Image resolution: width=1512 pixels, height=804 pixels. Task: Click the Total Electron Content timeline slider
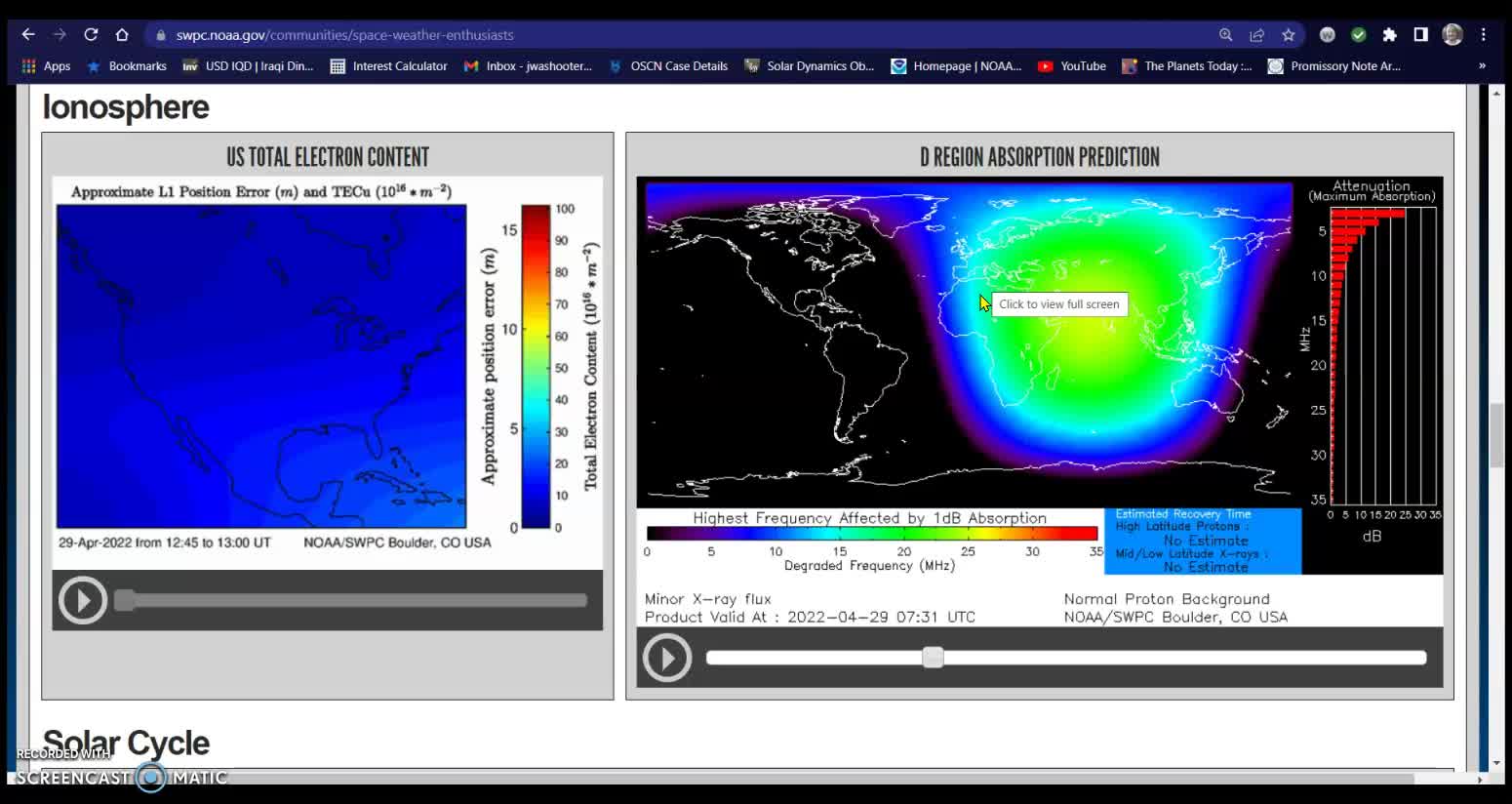click(351, 600)
